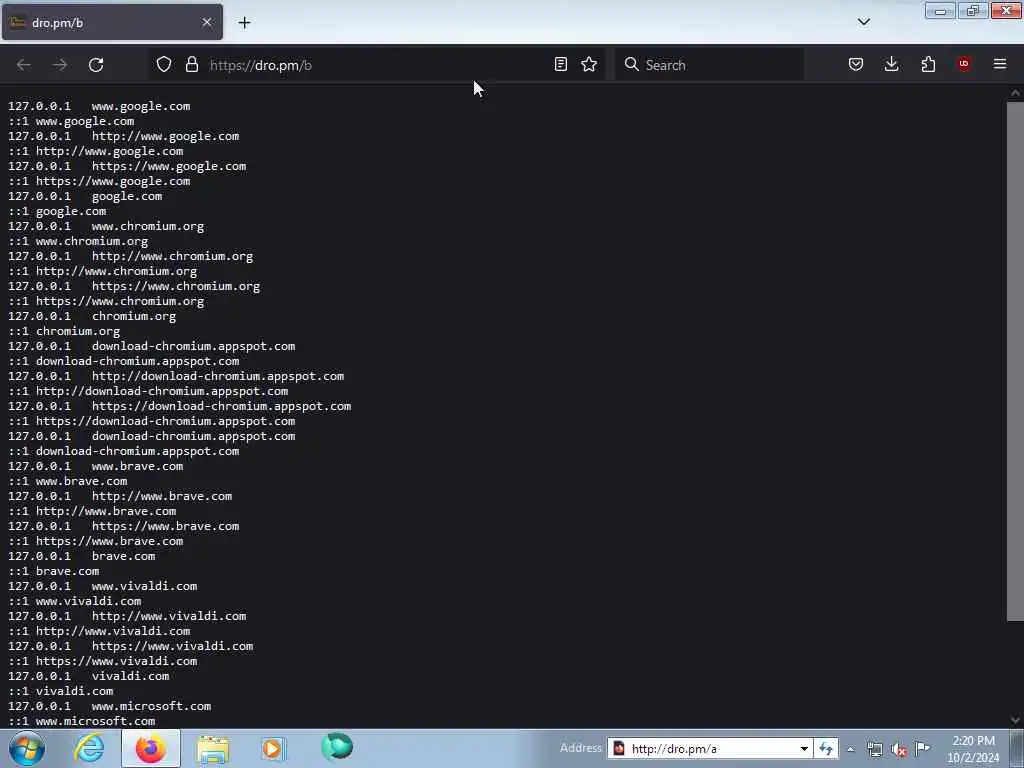This screenshot has height=768, width=1024.
Task: Click the line '::1 google.com'
Action: click(57, 211)
